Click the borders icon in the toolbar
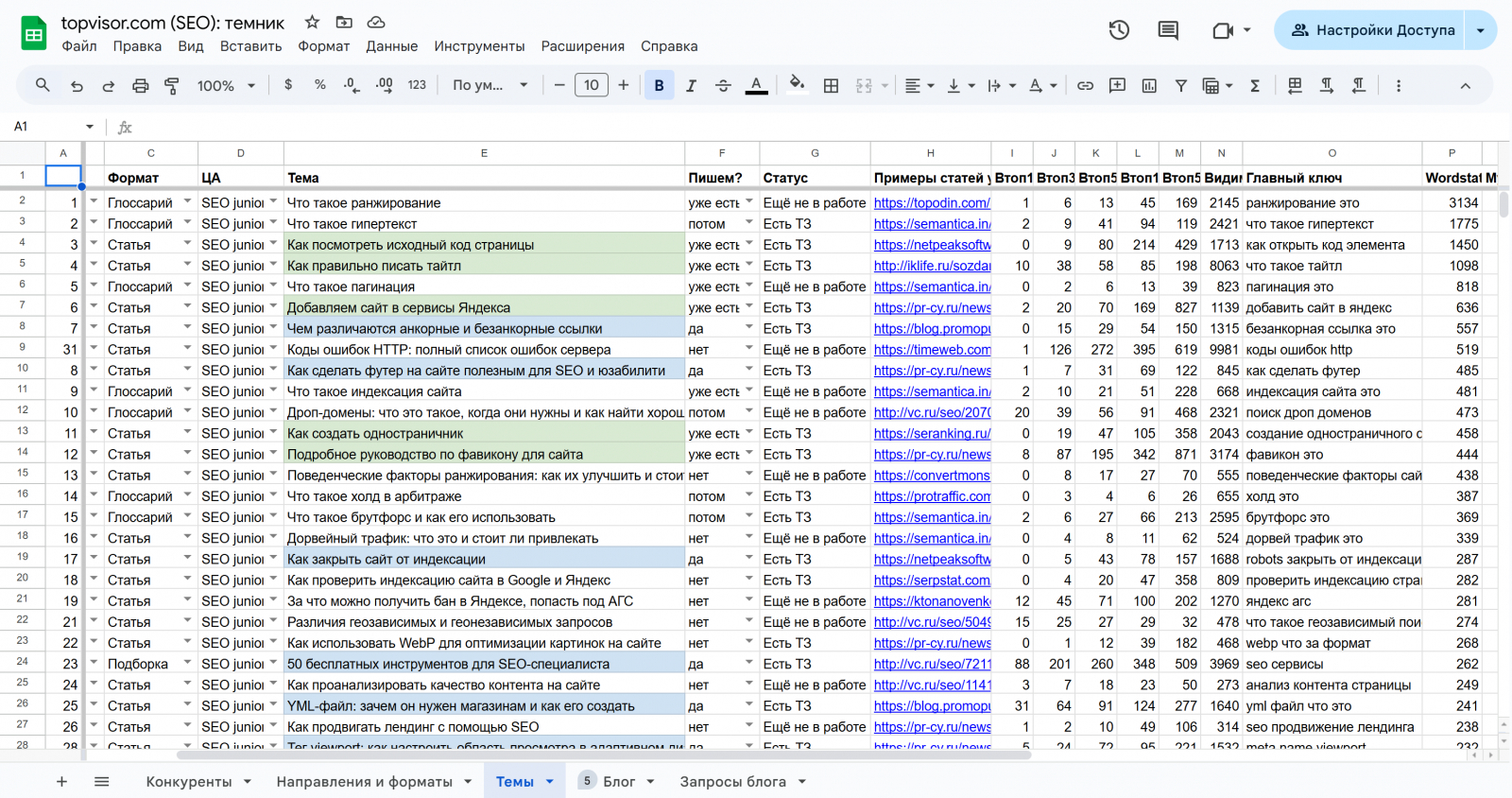 coord(831,85)
